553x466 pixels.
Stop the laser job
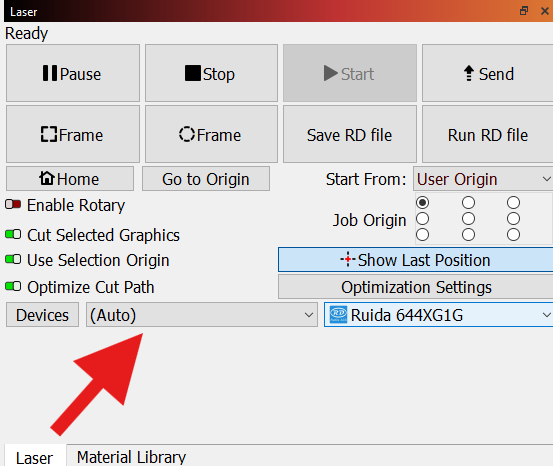[211, 73]
